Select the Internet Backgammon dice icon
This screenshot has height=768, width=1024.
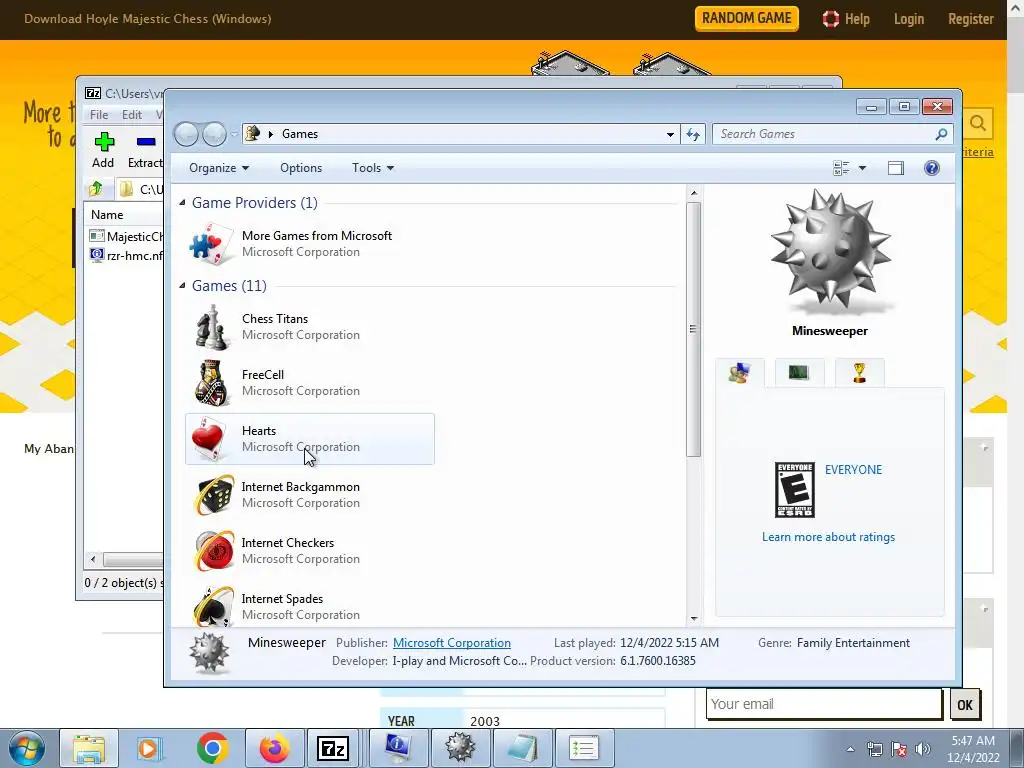(x=214, y=495)
